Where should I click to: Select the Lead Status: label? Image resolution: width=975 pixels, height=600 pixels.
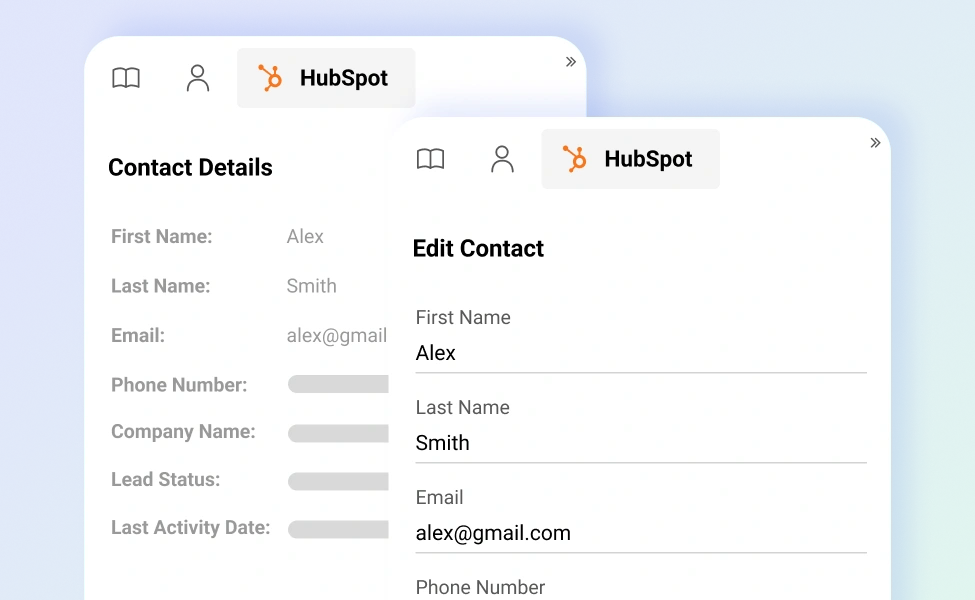pos(165,479)
